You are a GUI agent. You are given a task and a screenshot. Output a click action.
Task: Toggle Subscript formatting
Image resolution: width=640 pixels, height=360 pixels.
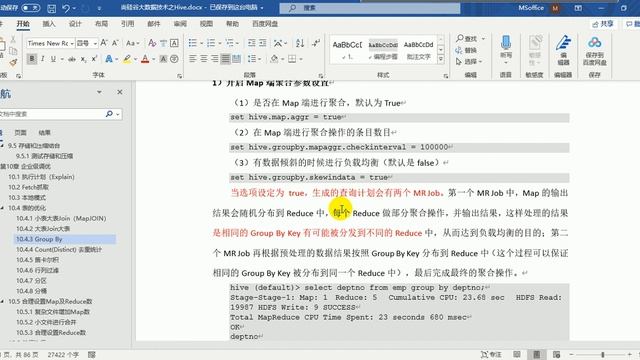coord(83,59)
